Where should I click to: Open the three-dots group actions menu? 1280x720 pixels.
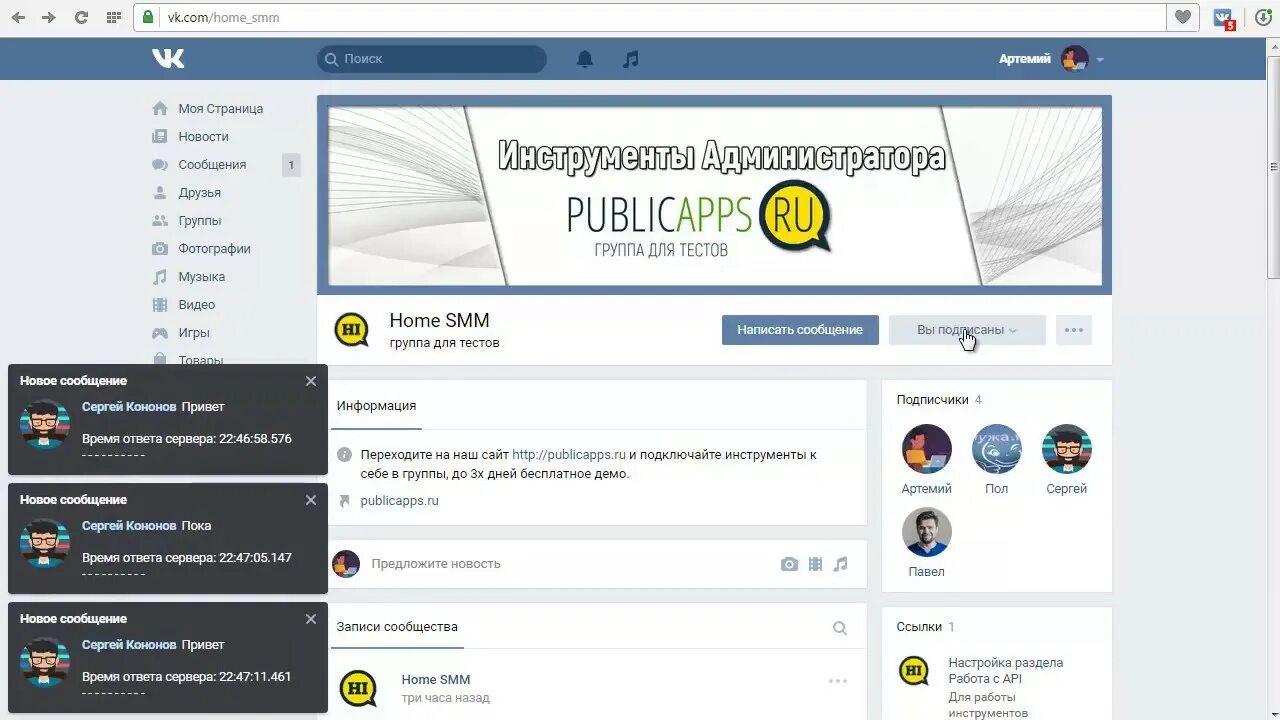[1074, 330]
